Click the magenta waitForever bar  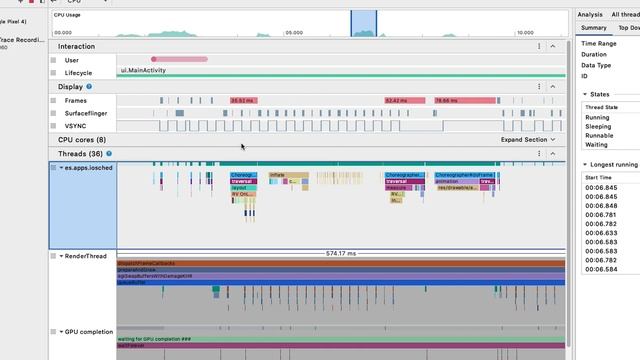click(341, 345)
